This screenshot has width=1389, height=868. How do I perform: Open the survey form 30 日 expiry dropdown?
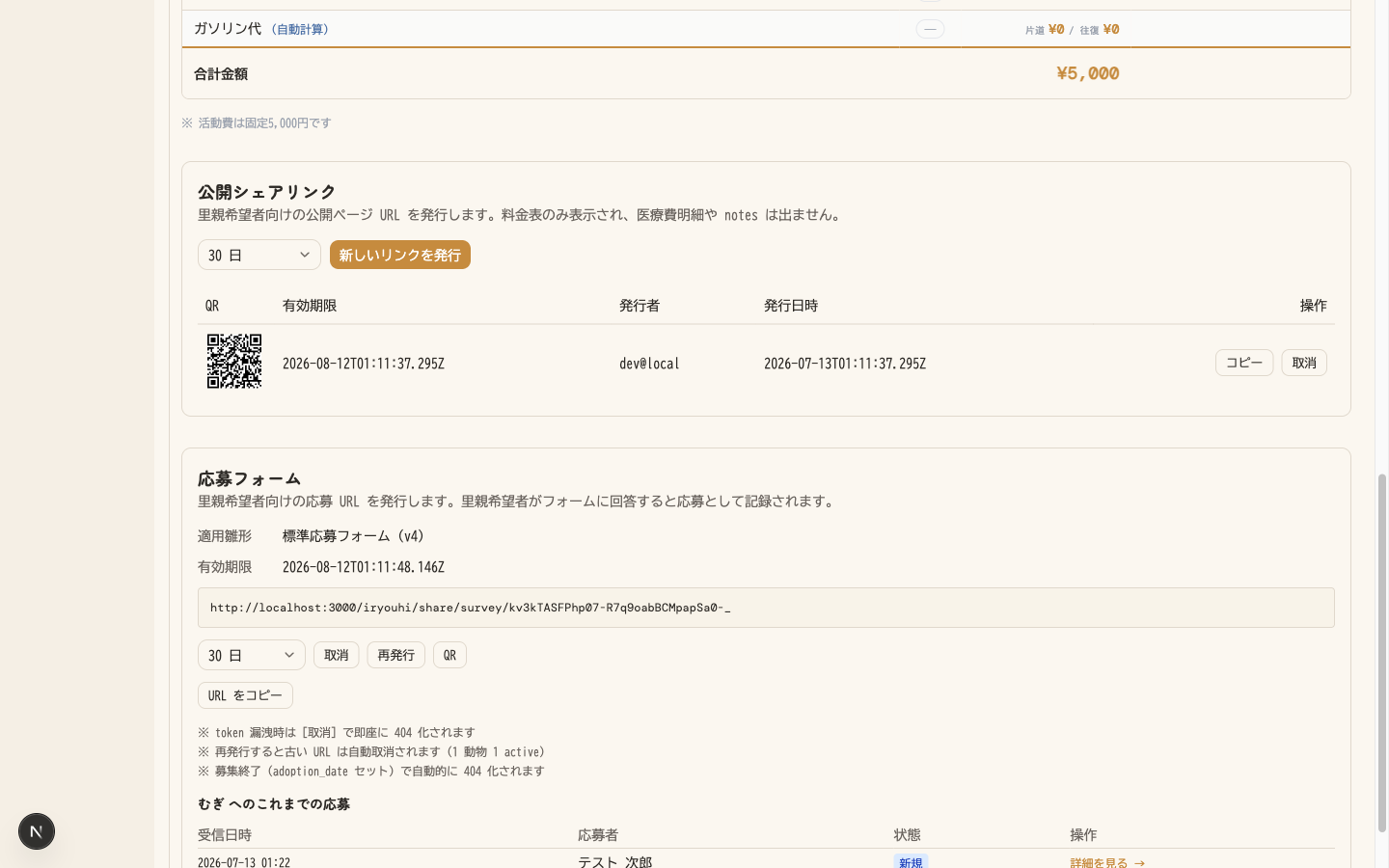(252, 655)
